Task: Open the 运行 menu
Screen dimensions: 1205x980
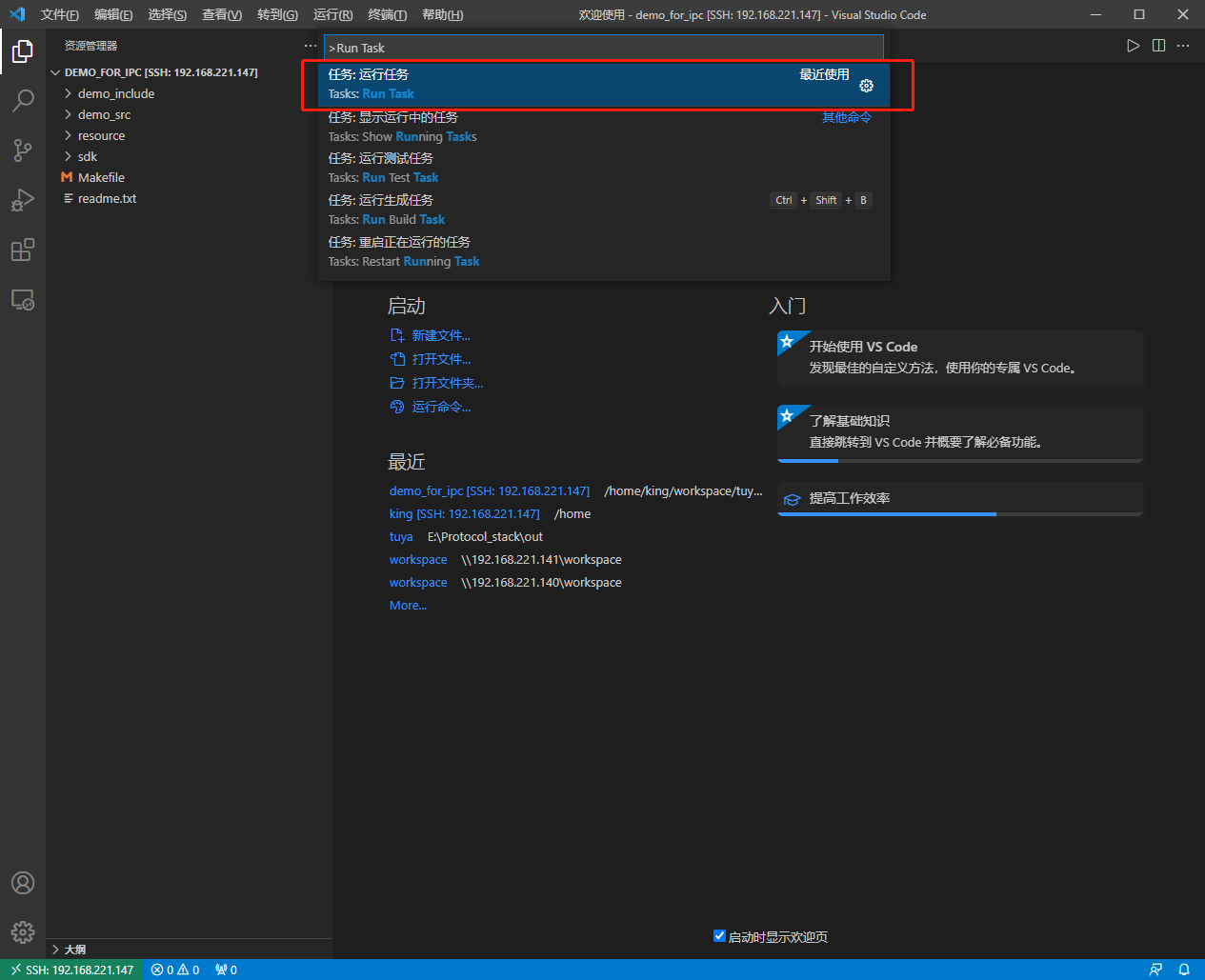Action: 331,14
